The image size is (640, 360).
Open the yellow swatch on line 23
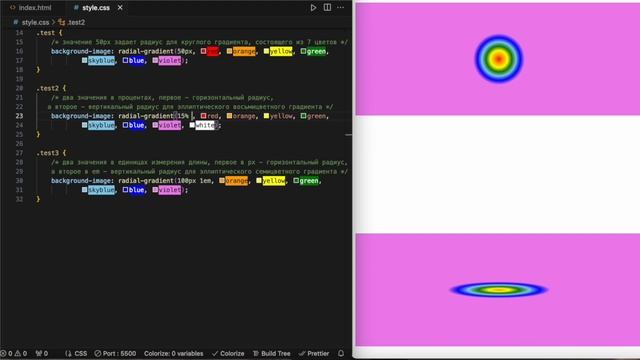[266, 116]
